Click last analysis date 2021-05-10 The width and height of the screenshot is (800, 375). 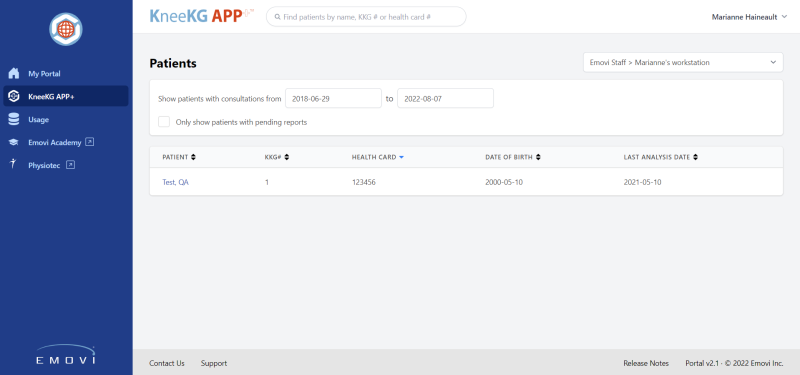click(642, 182)
